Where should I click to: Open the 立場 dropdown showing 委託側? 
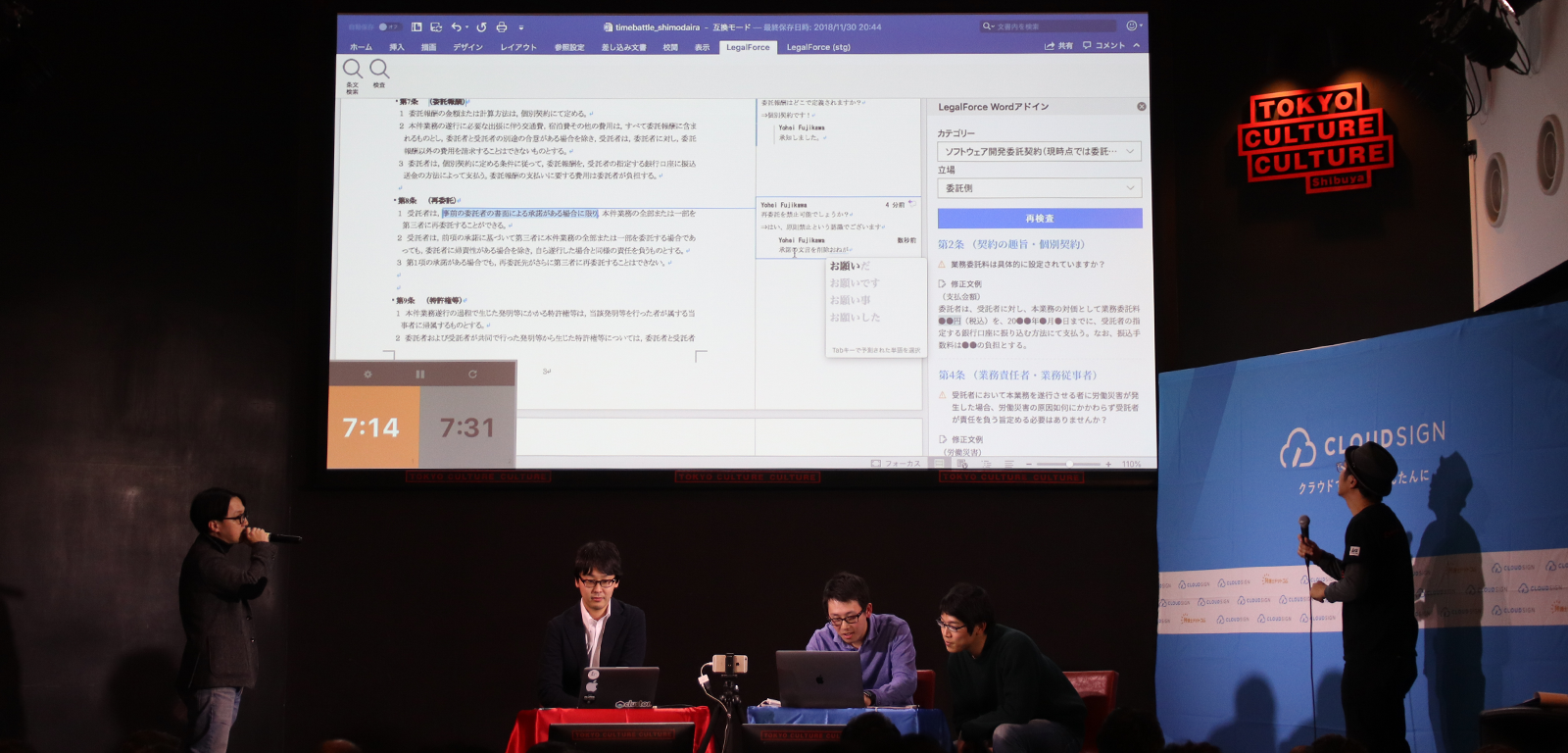click(x=1039, y=188)
